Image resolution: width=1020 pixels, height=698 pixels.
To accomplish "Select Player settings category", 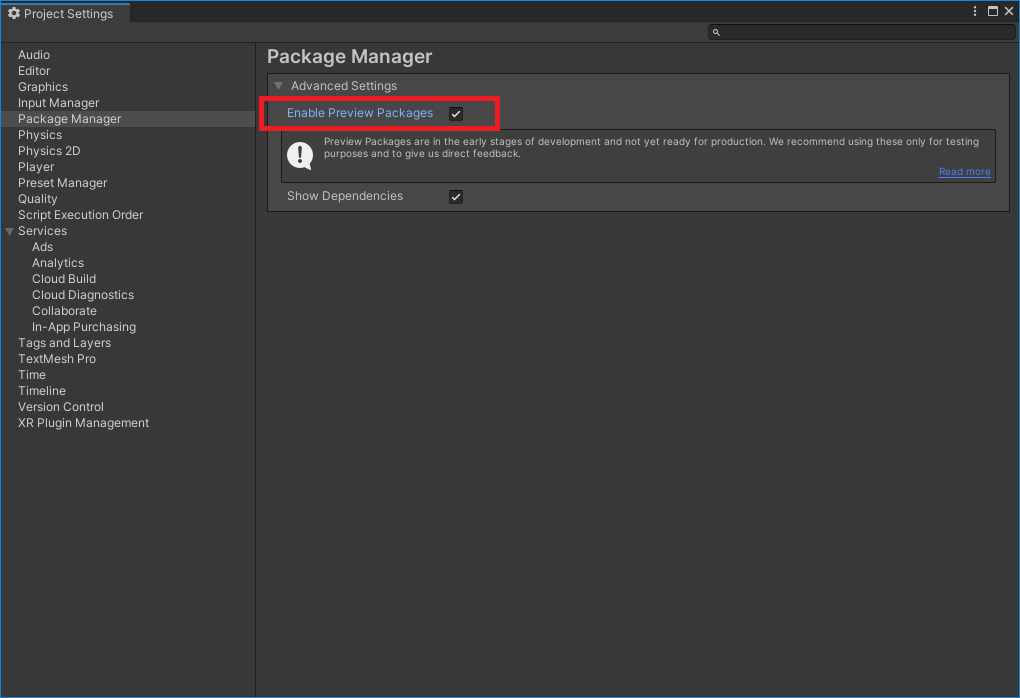I will (x=36, y=167).
